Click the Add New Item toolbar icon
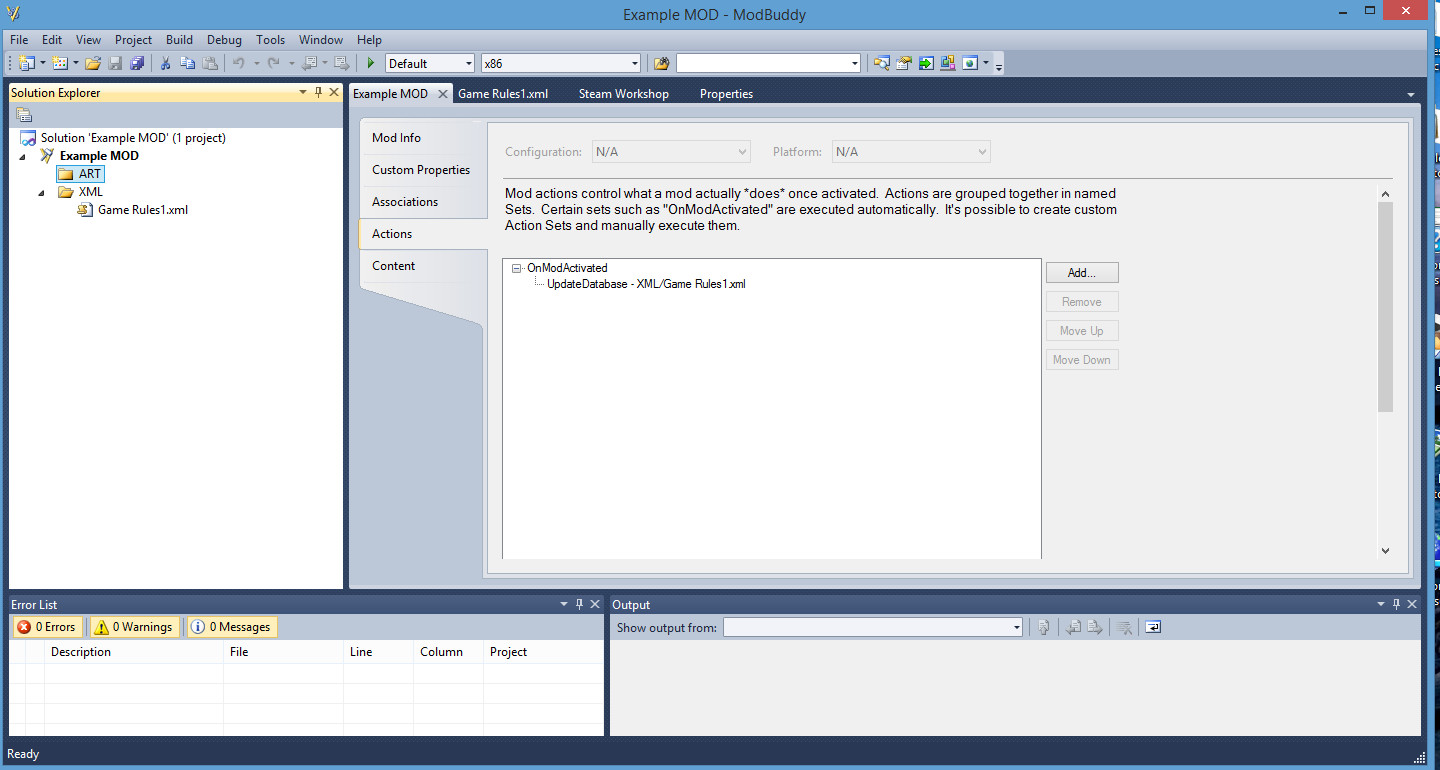 tap(60, 63)
